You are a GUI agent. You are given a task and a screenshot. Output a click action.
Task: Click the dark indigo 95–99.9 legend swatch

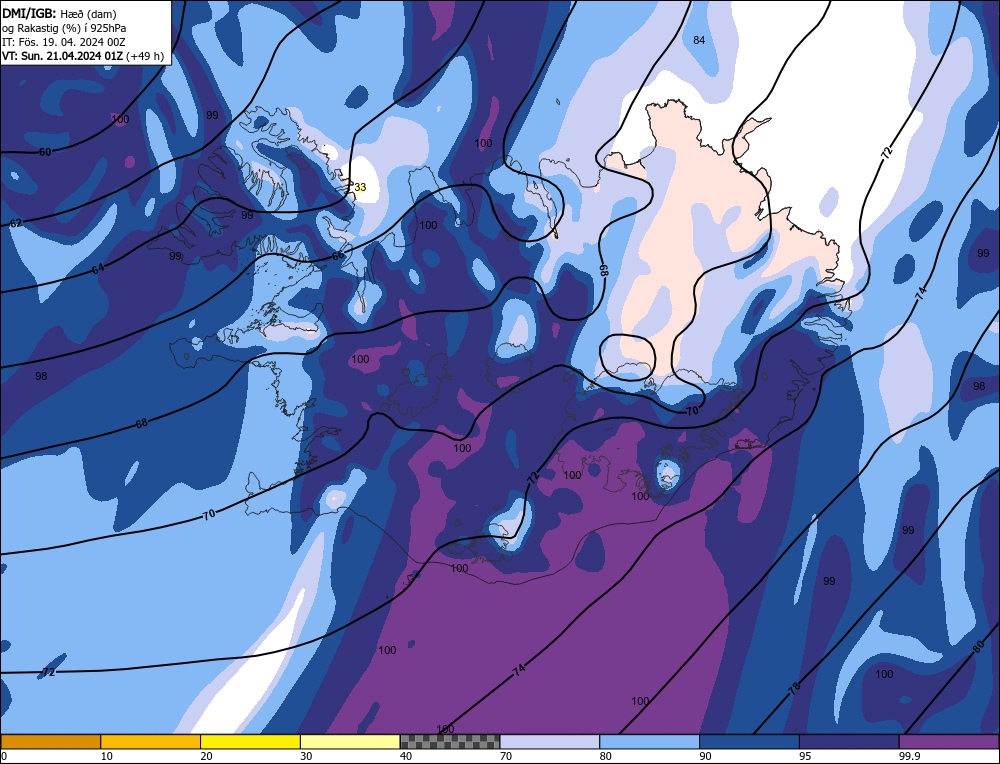[849, 741]
